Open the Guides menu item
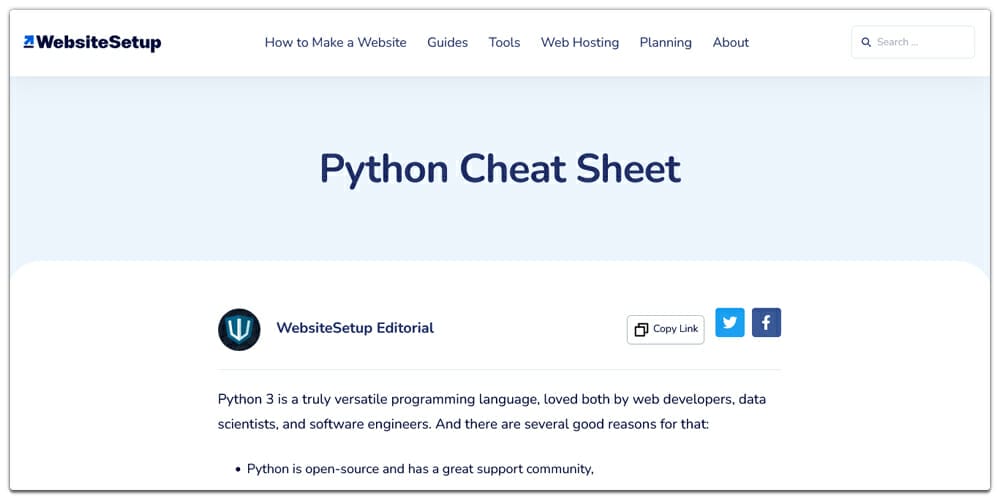The width and height of the screenshot is (1000, 500). tap(448, 42)
